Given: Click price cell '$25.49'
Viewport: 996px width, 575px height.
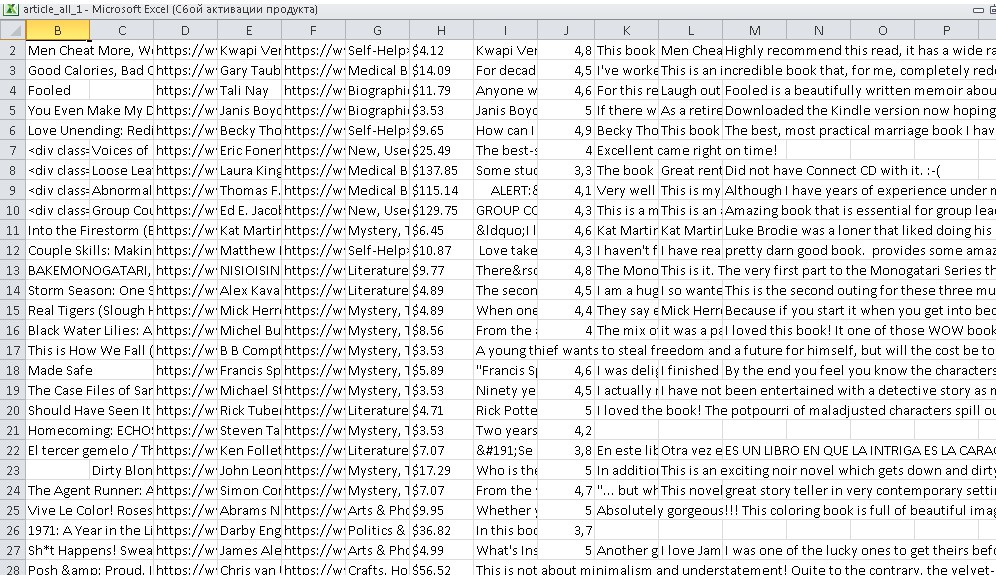Looking at the screenshot, I should tap(441, 151).
